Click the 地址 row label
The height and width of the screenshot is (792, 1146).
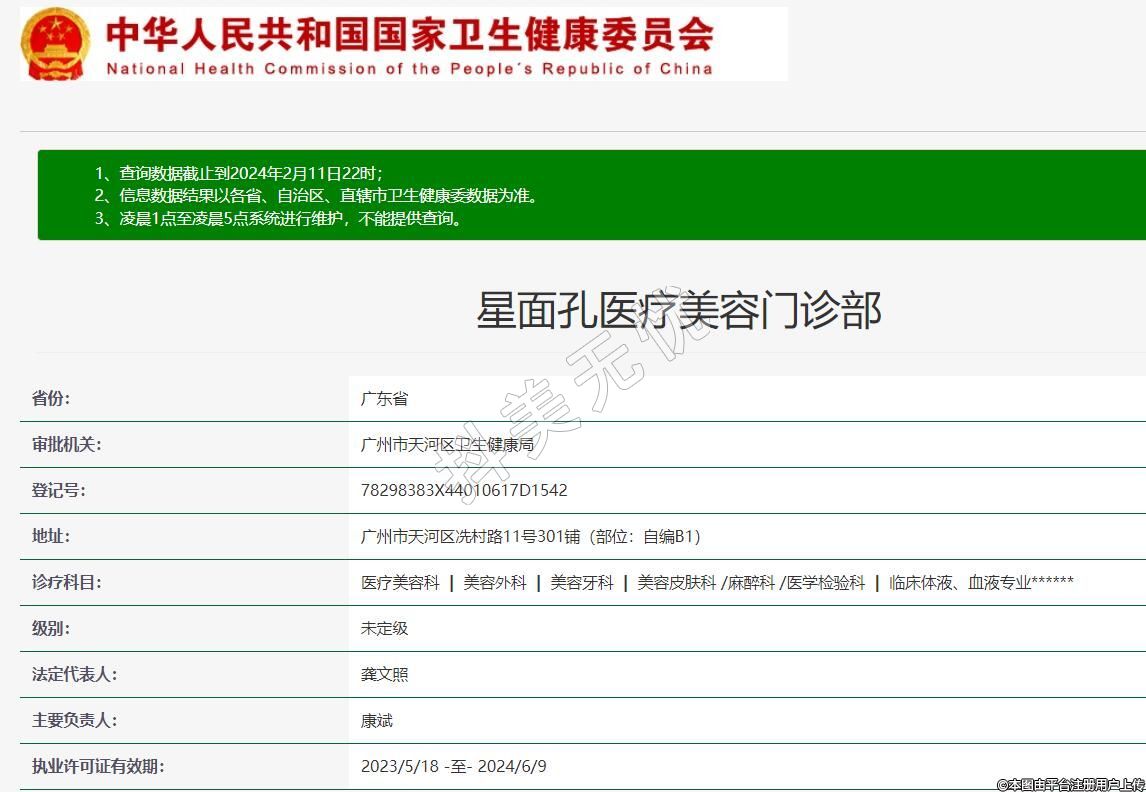coord(51,536)
